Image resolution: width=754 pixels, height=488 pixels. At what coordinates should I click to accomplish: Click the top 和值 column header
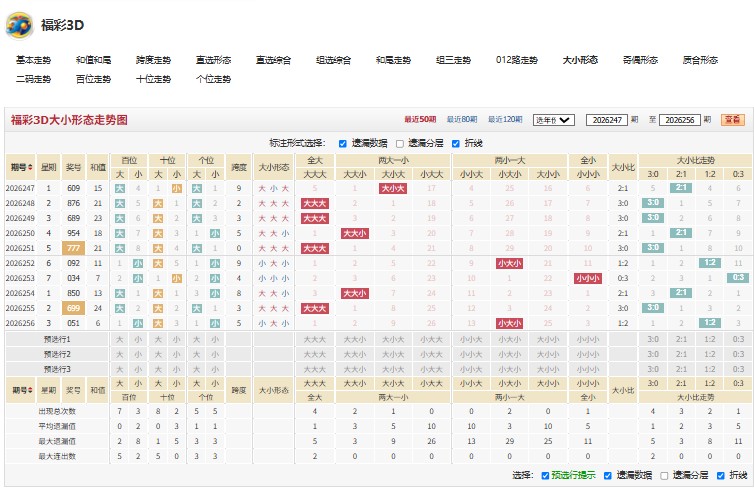click(98, 167)
